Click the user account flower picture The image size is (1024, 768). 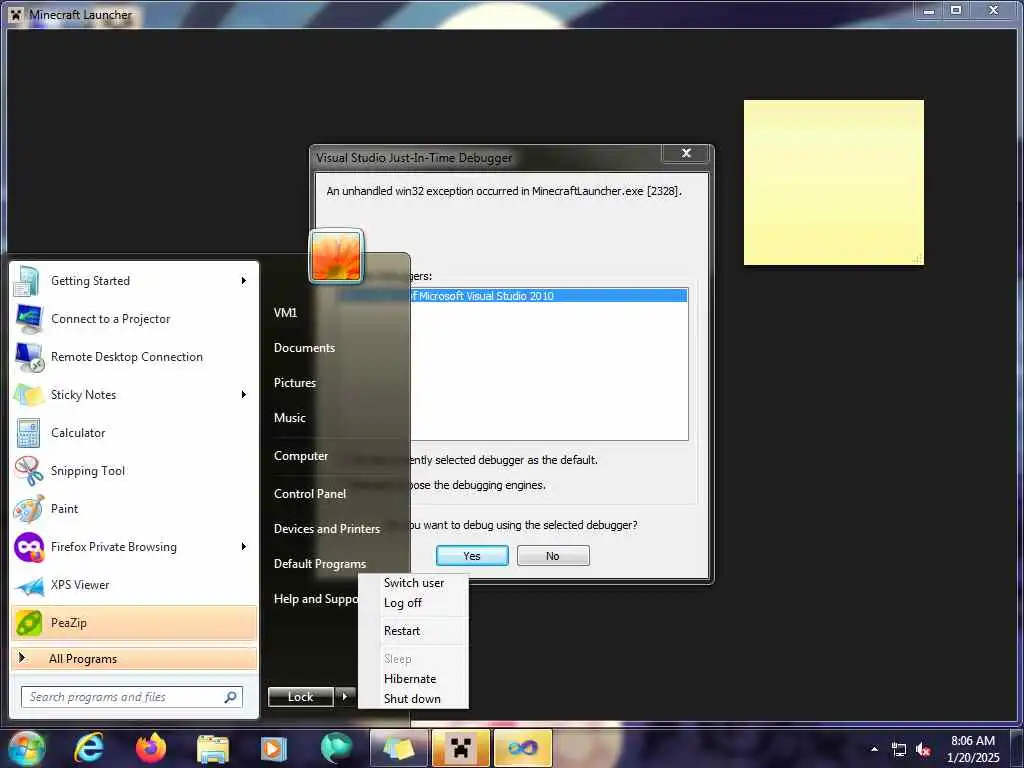pos(336,256)
